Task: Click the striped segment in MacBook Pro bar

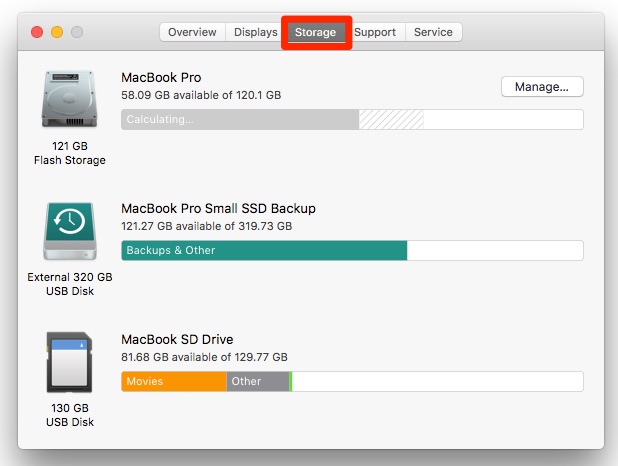Action: [x=391, y=120]
